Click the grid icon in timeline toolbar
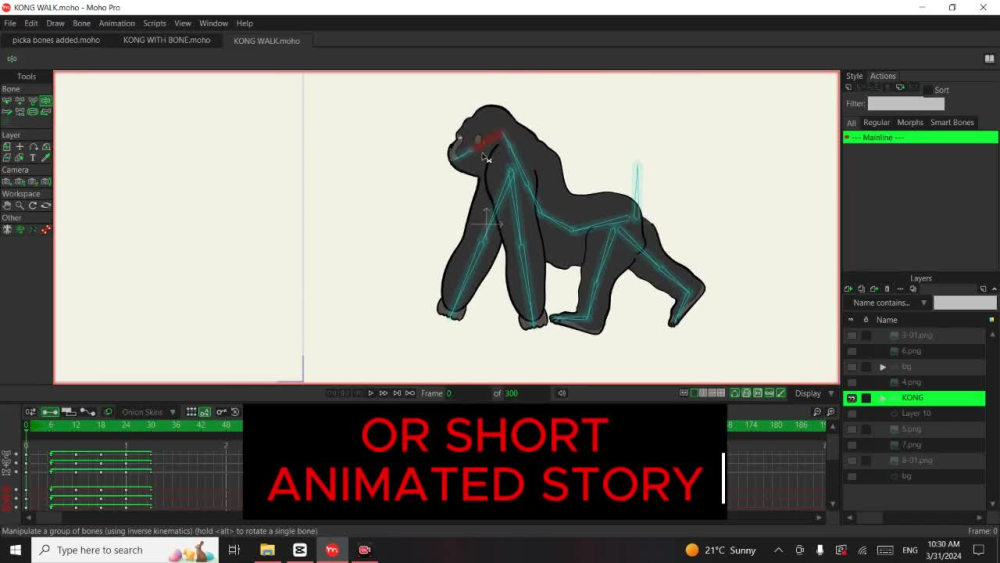This screenshot has width=1000, height=563. [x=191, y=412]
